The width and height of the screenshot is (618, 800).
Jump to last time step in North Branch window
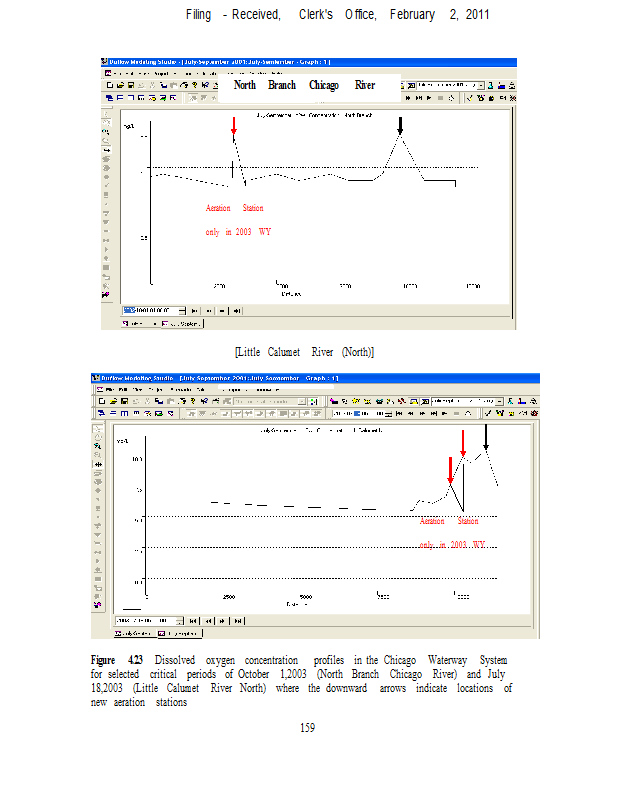pyautogui.click(x=237, y=310)
